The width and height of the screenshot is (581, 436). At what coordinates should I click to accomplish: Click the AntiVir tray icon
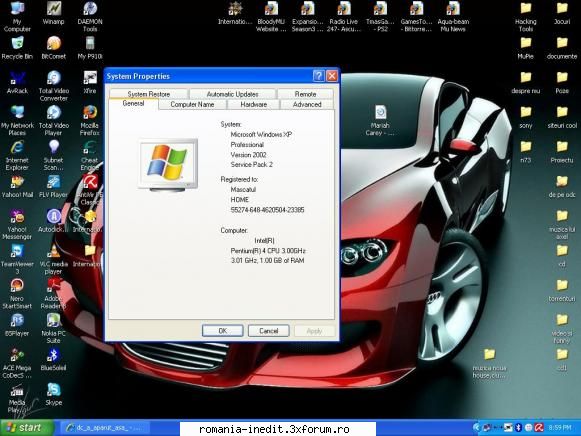click(x=539, y=428)
